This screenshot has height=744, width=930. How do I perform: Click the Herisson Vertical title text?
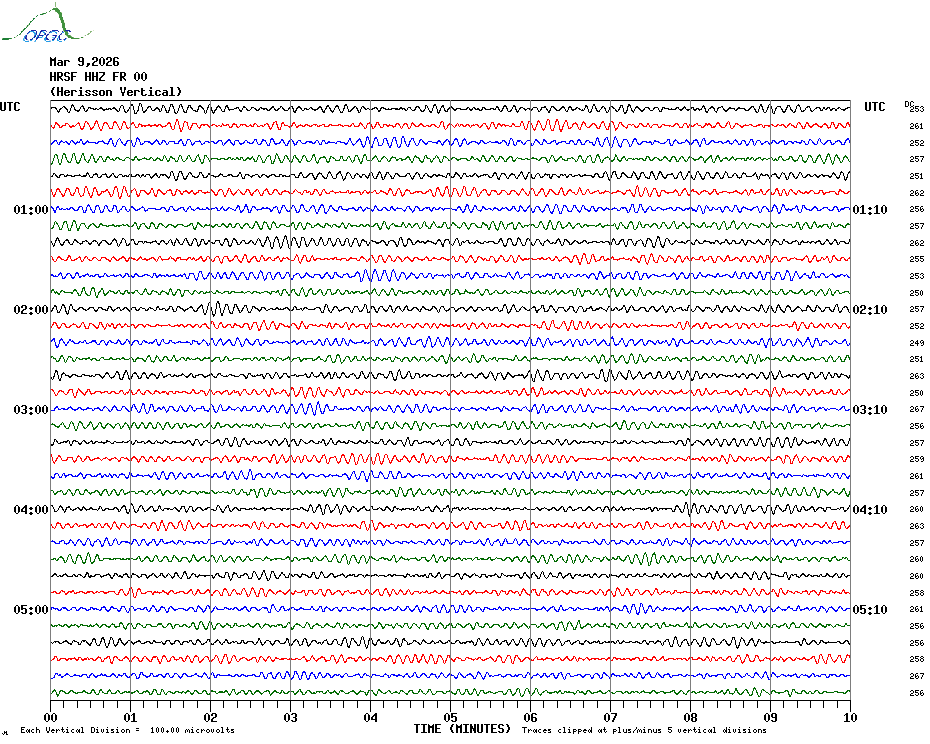tap(116, 92)
